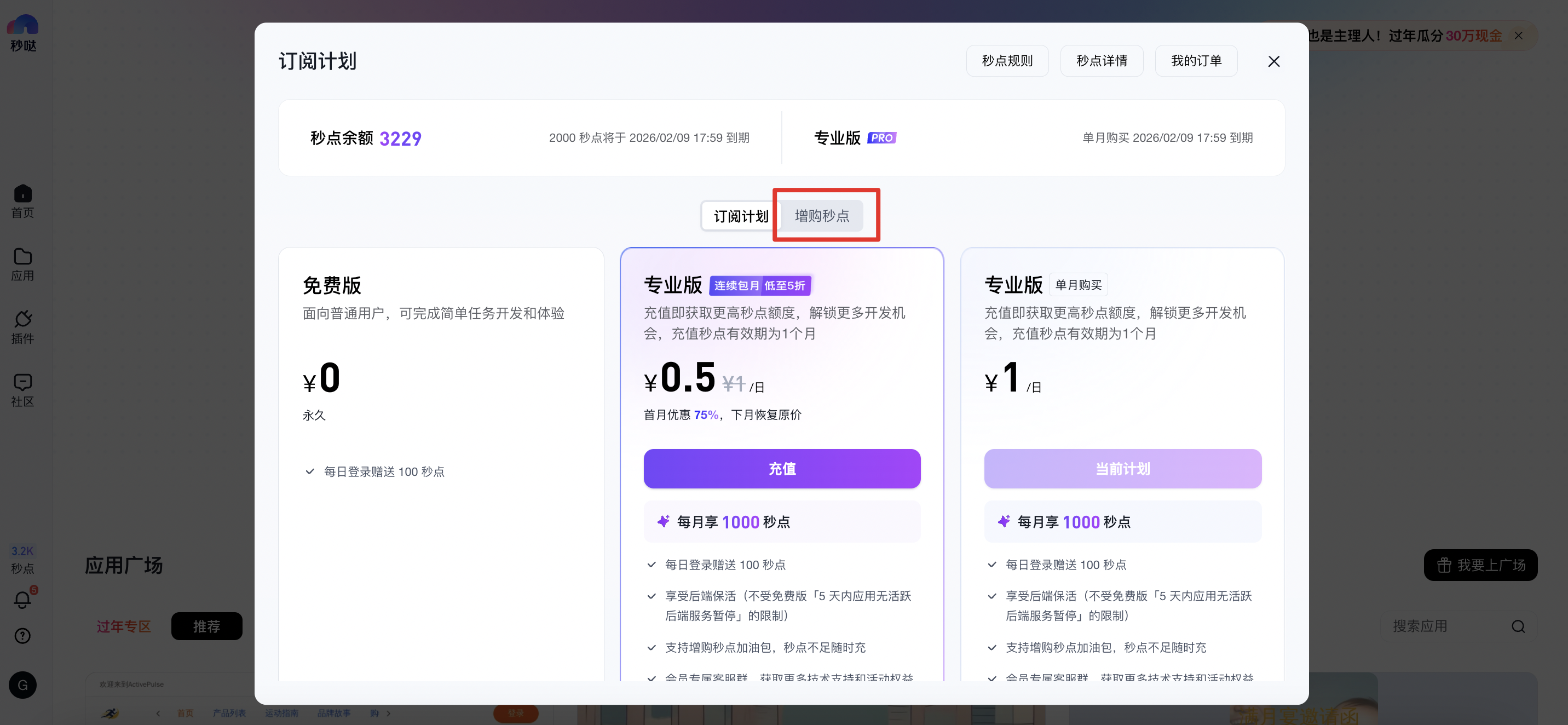Open the 插件 plugin icon
1568x725 pixels.
pos(22,320)
